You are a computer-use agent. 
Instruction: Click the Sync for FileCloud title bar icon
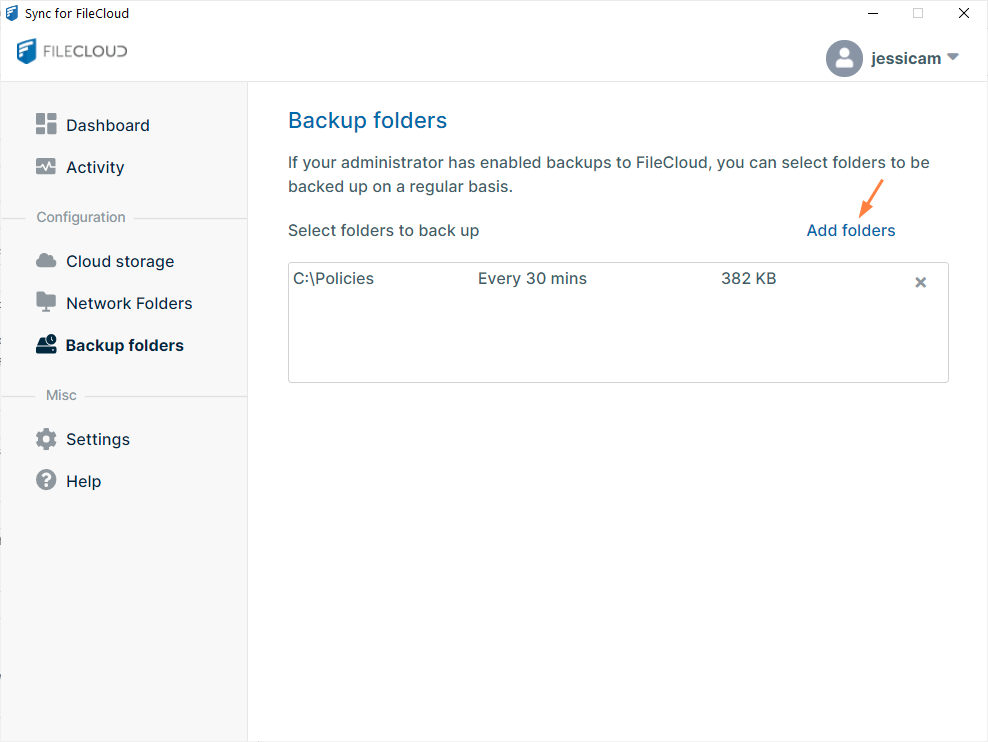pyautogui.click(x=12, y=13)
